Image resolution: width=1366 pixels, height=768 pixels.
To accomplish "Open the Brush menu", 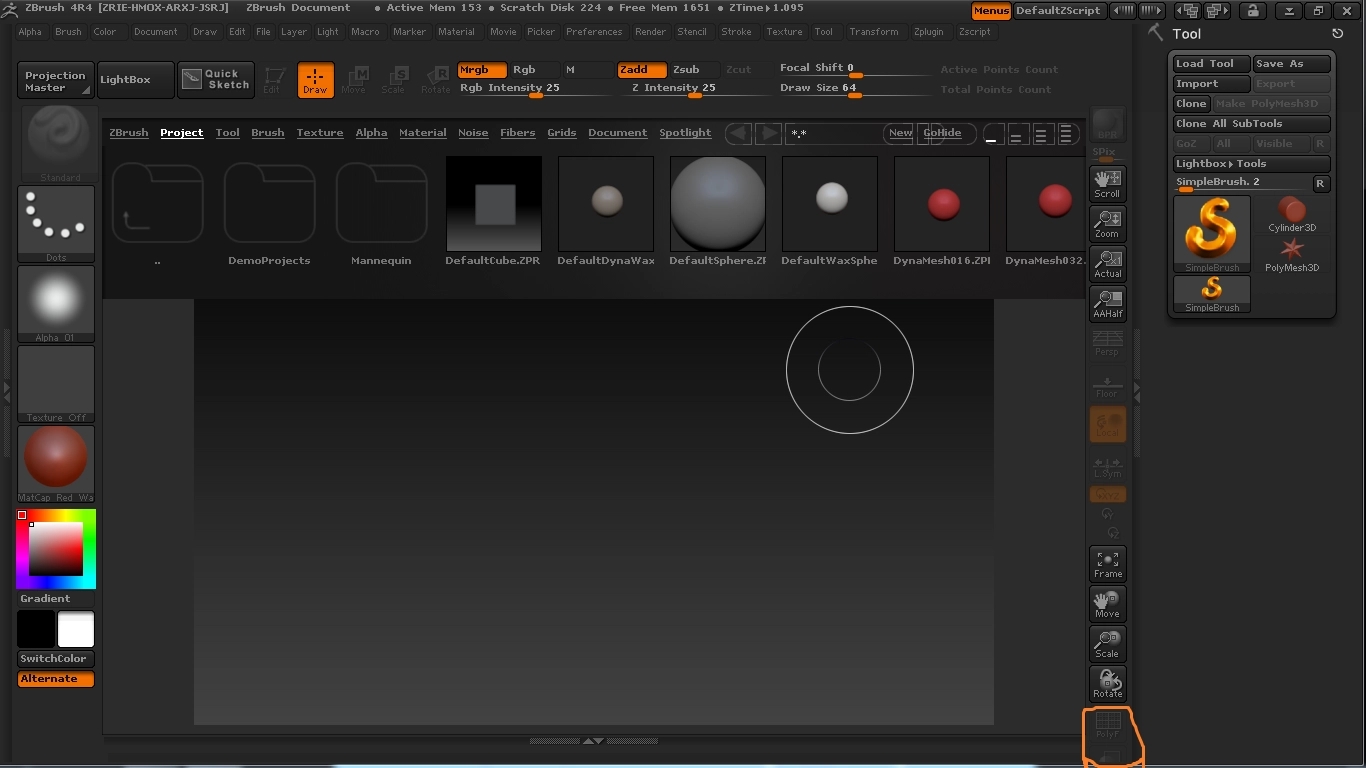I will tap(68, 32).
